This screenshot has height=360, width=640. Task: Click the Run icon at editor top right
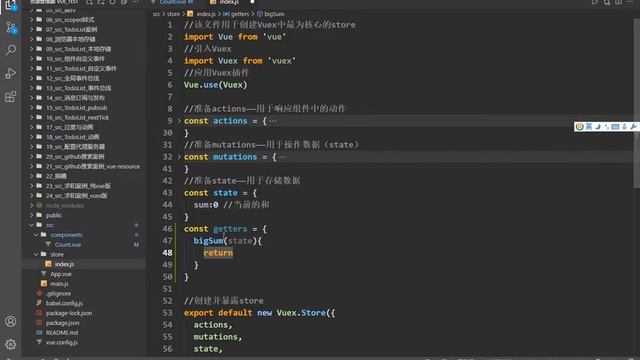click(595, 2)
